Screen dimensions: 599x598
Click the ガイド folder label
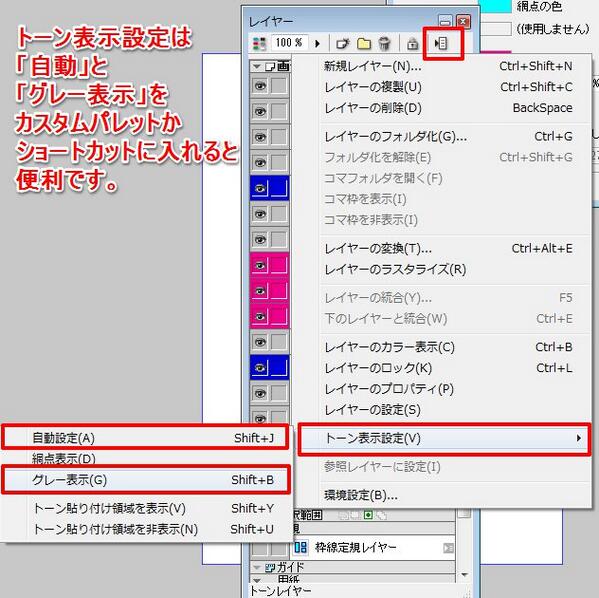pyautogui.click(x=290, y=567)
